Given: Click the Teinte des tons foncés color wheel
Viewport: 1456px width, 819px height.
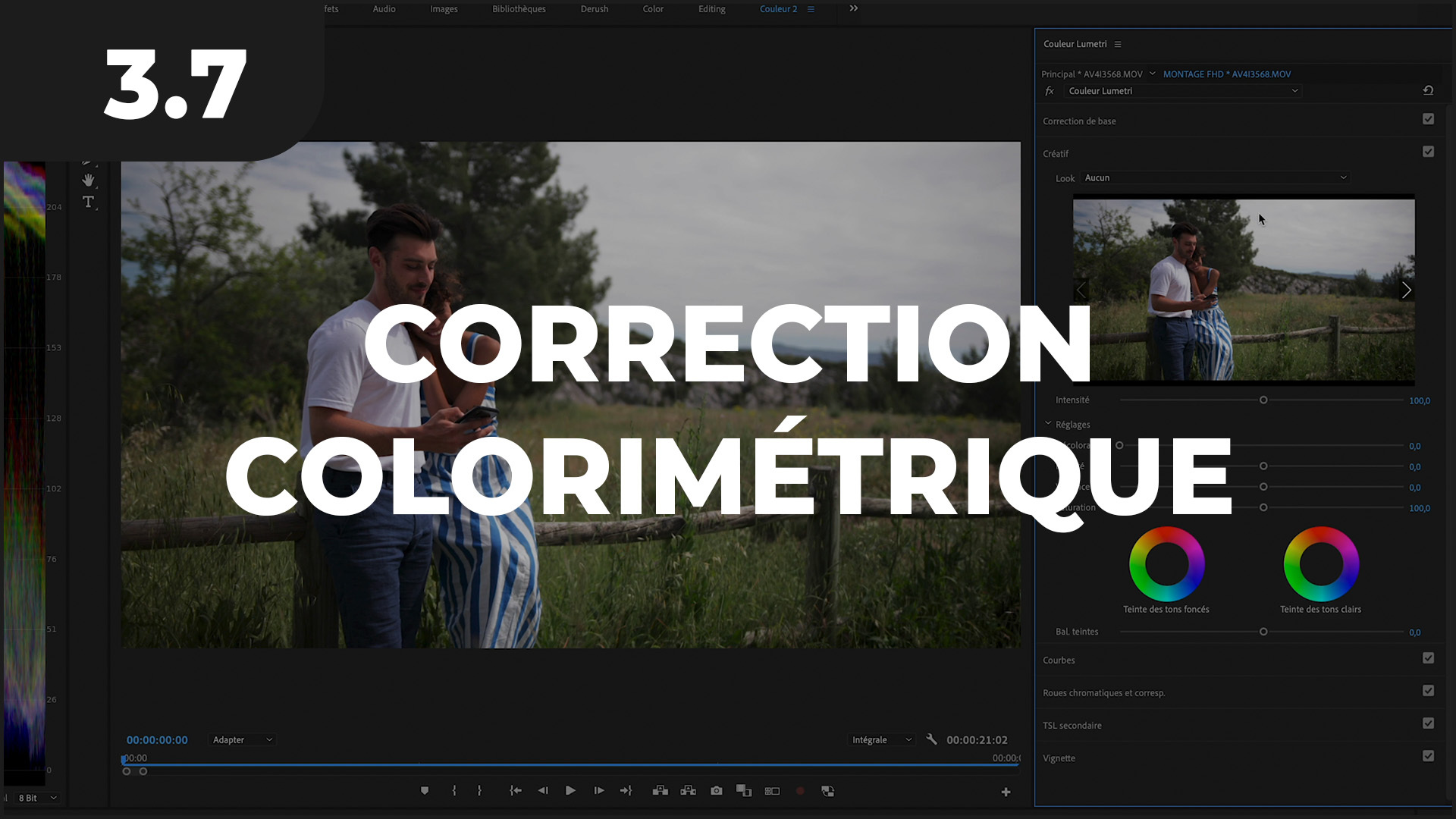Looking at the screenshot, I should point(1166,564).
